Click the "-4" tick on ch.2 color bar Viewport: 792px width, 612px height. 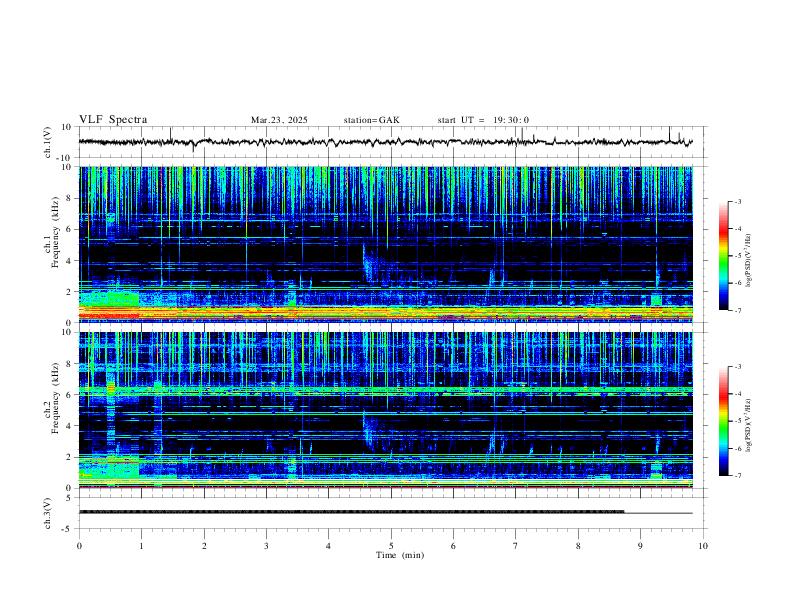tap(737, 394)
